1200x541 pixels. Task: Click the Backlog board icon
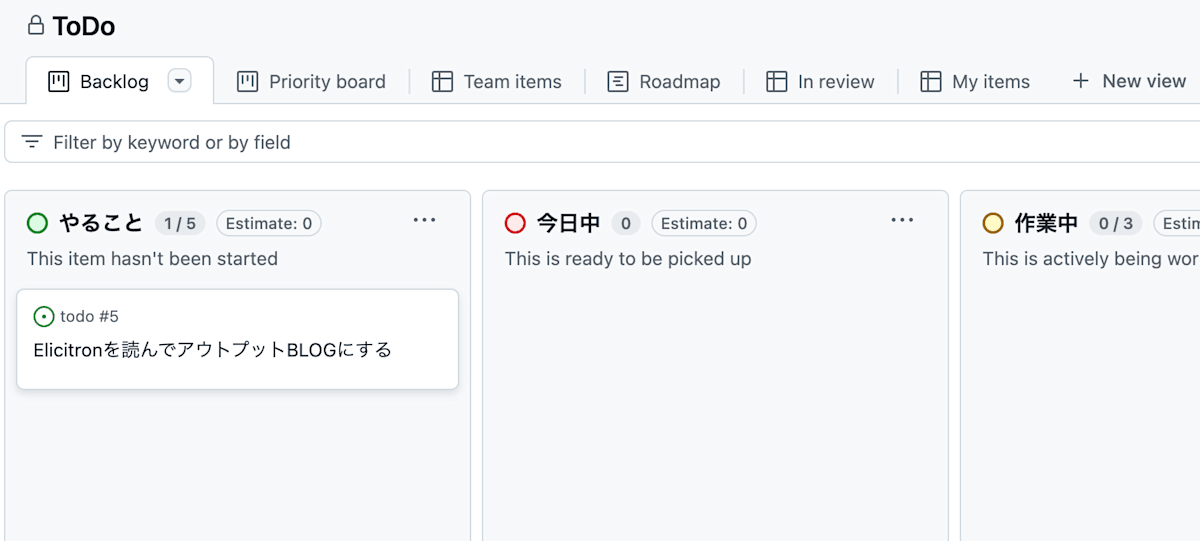(x=59, y=81)
